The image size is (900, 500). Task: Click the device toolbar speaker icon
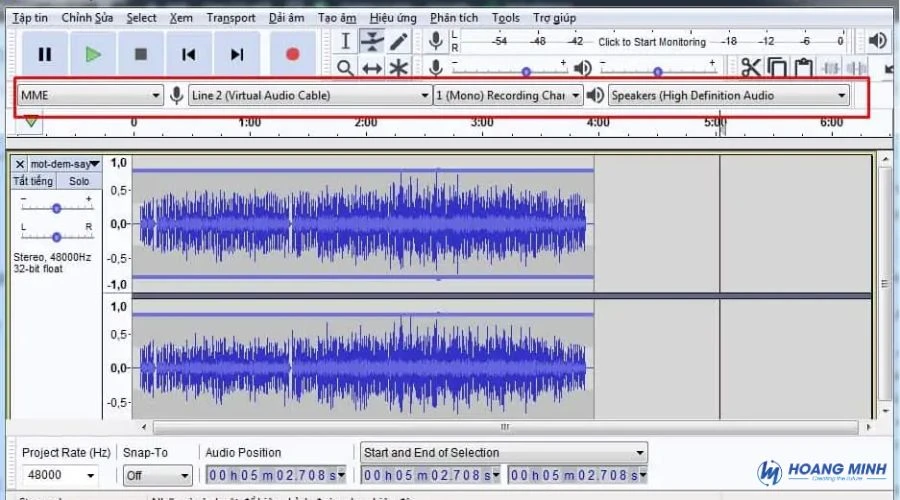pos(595,95)
